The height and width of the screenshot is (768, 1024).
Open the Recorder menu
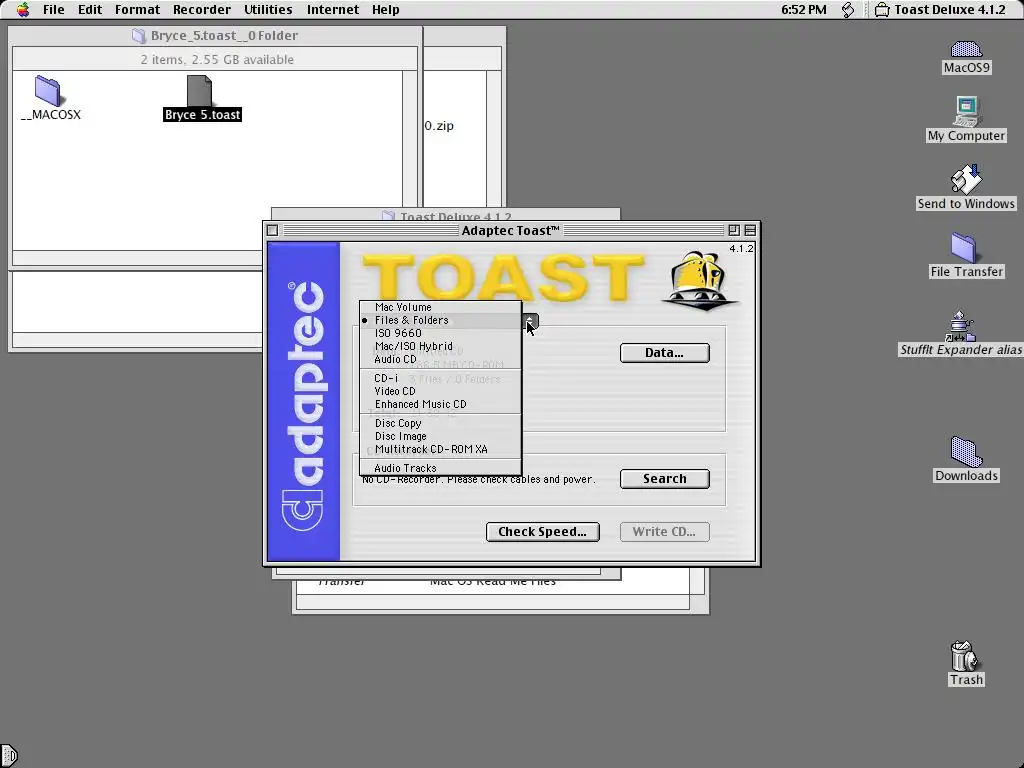point(202,10)
